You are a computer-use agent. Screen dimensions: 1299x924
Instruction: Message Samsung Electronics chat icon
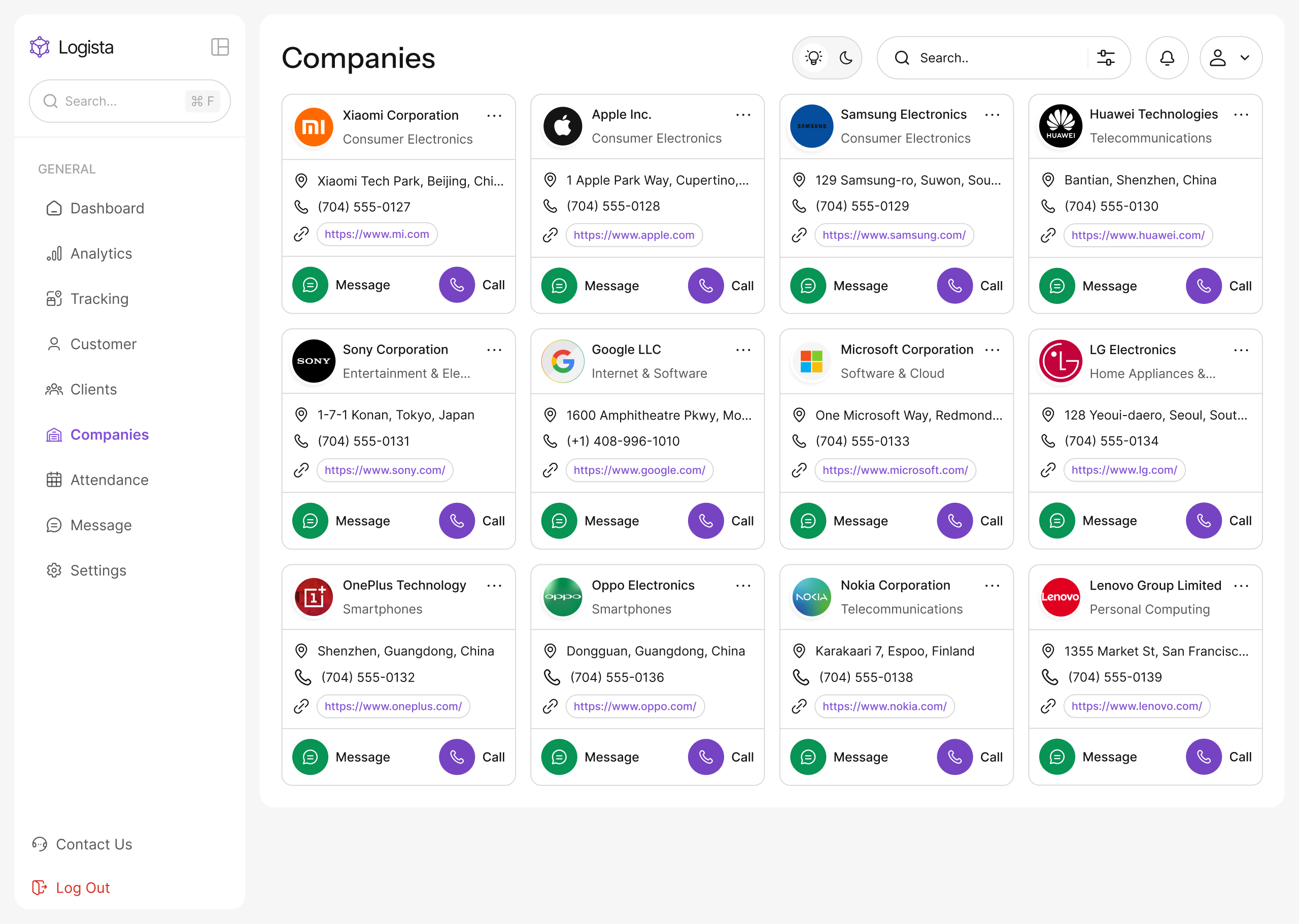point(808,286)
